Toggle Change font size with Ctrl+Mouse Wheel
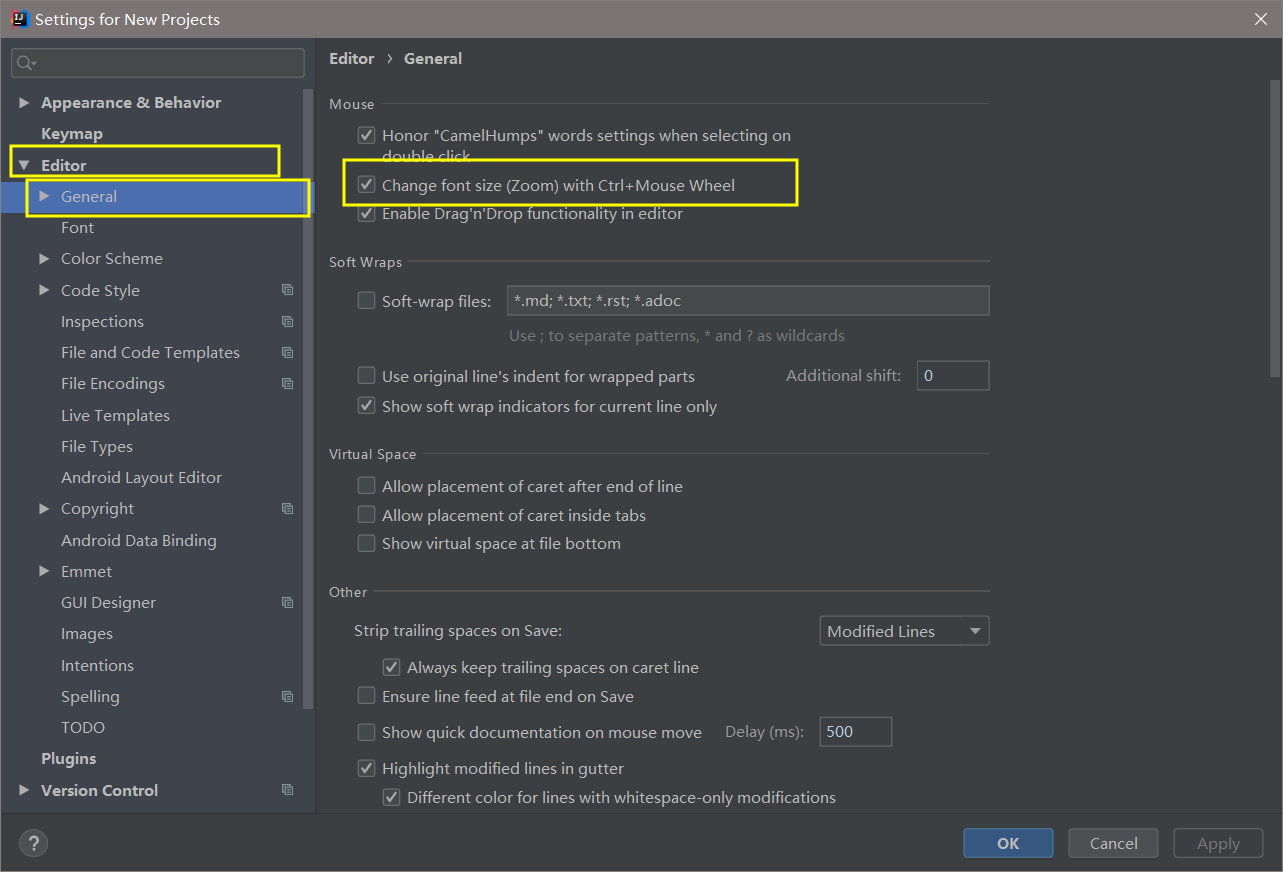 click(366, 185)
